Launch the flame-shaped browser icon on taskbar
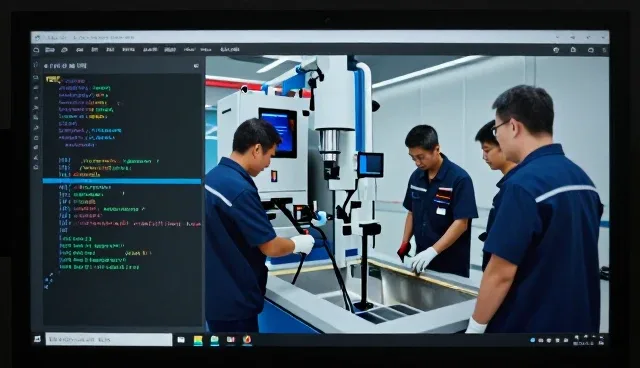 247,339
